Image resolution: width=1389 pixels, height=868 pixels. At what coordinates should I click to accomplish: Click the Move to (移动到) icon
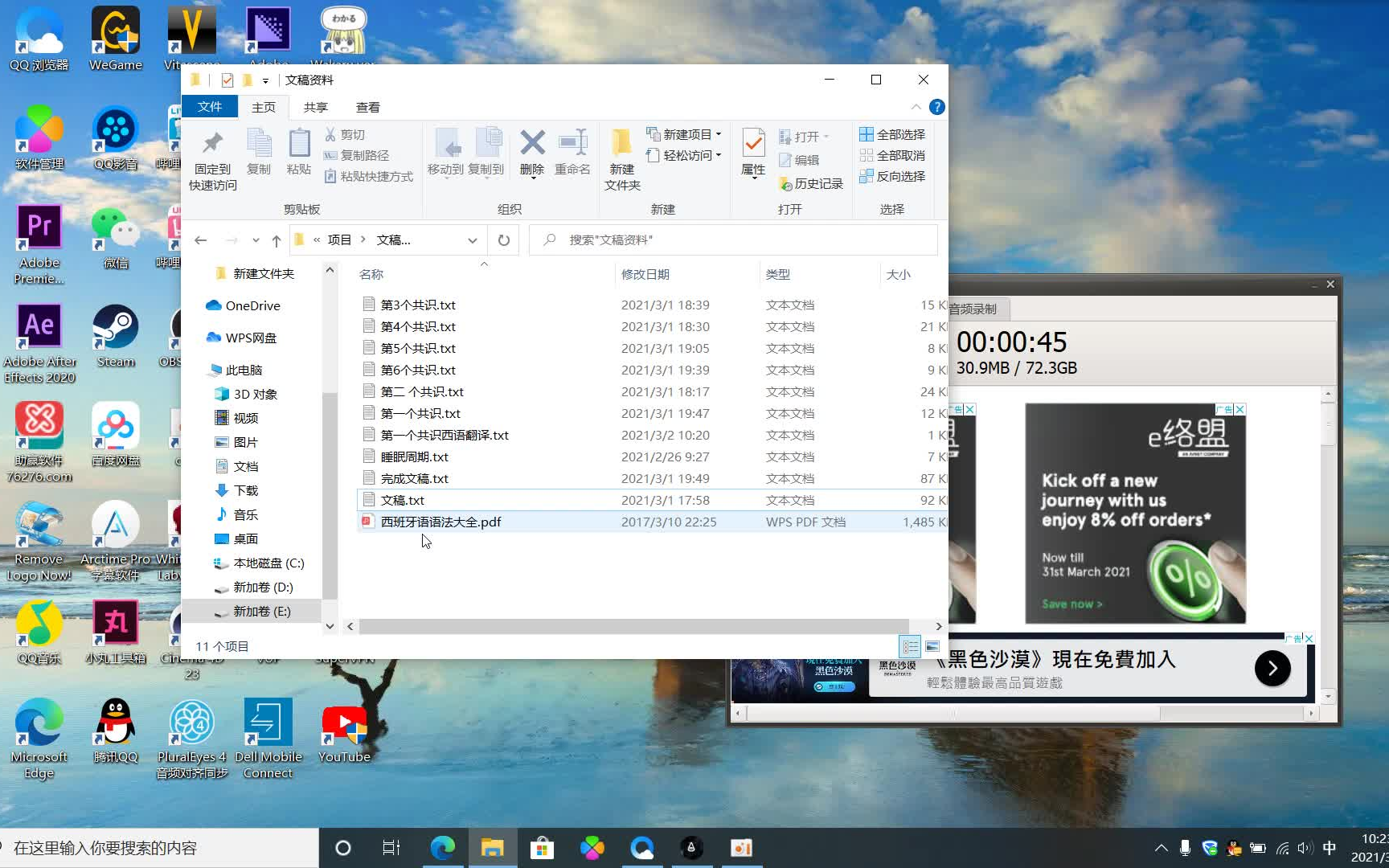pos(445,151)
